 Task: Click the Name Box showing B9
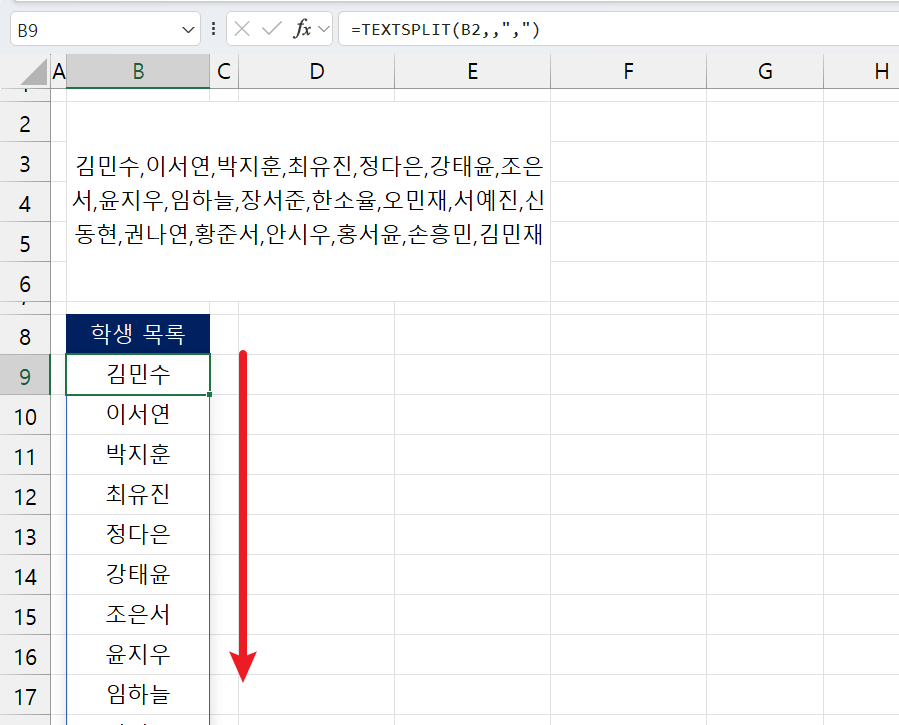(x=105, y=29)
